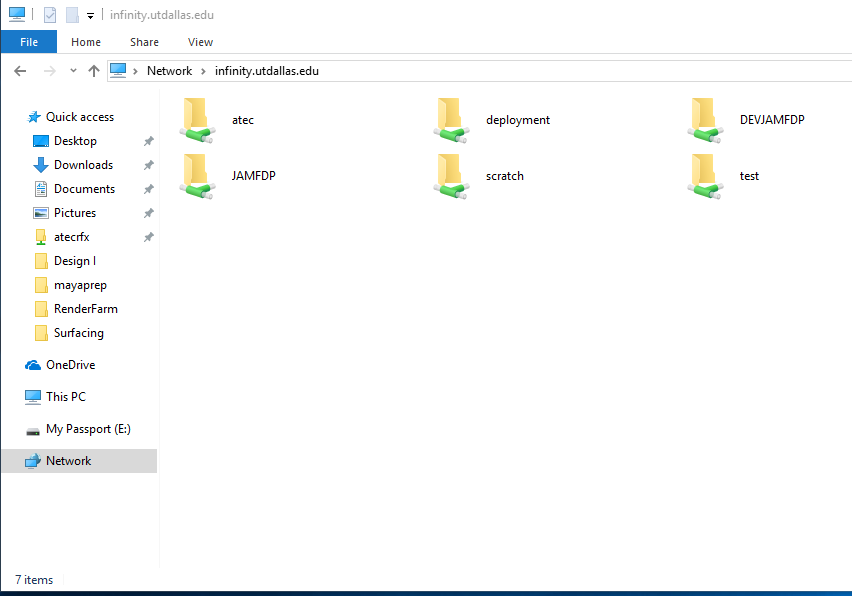Viewport: 852px width, 596px height.
Task: Unpin atecrfx using its pin icon
Action: (x=148, y=237)
